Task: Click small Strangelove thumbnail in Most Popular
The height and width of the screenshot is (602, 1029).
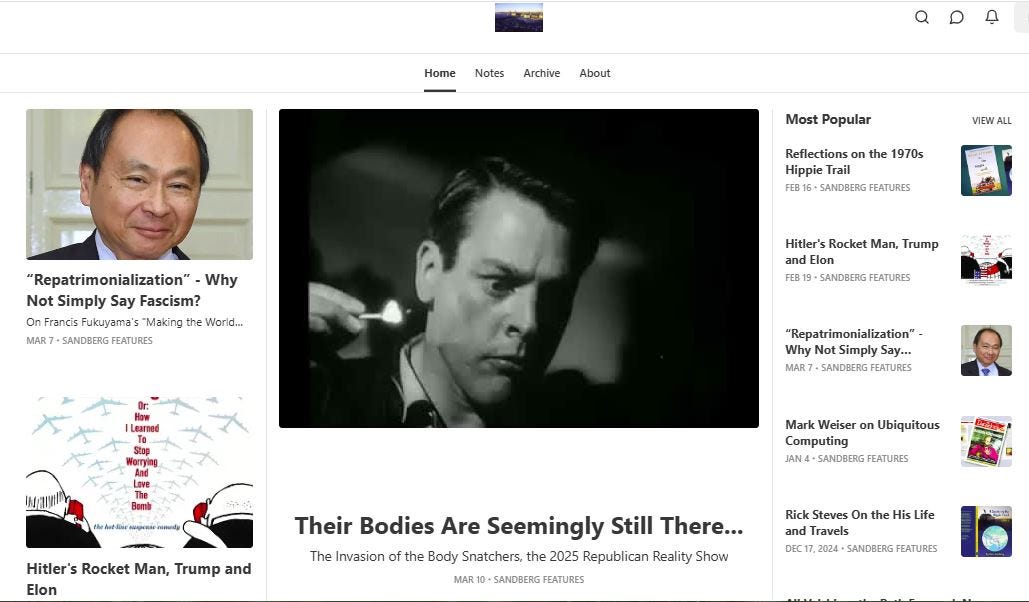Action: pos(986,261)
